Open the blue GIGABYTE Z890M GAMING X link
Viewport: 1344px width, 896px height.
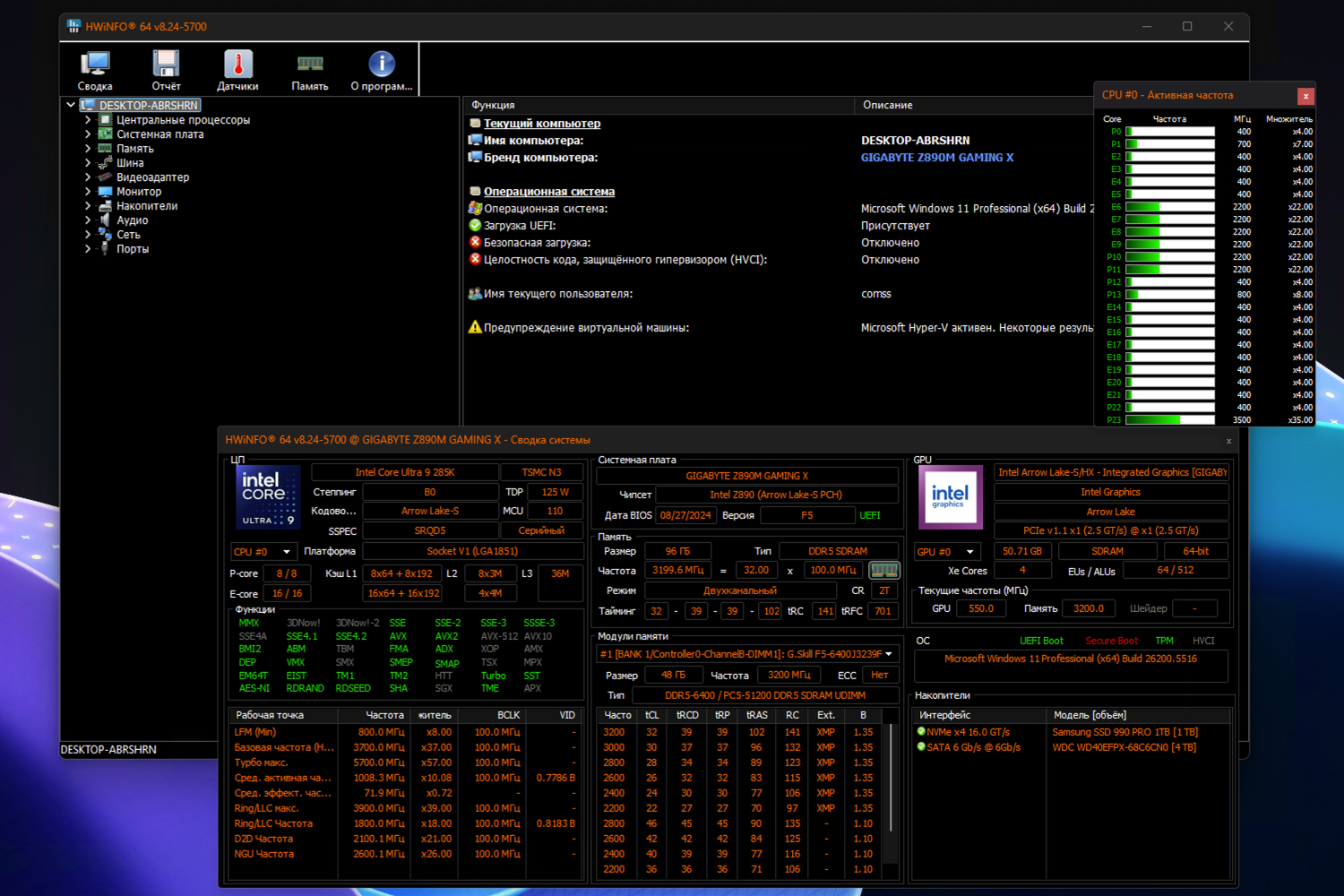point(937,158)
